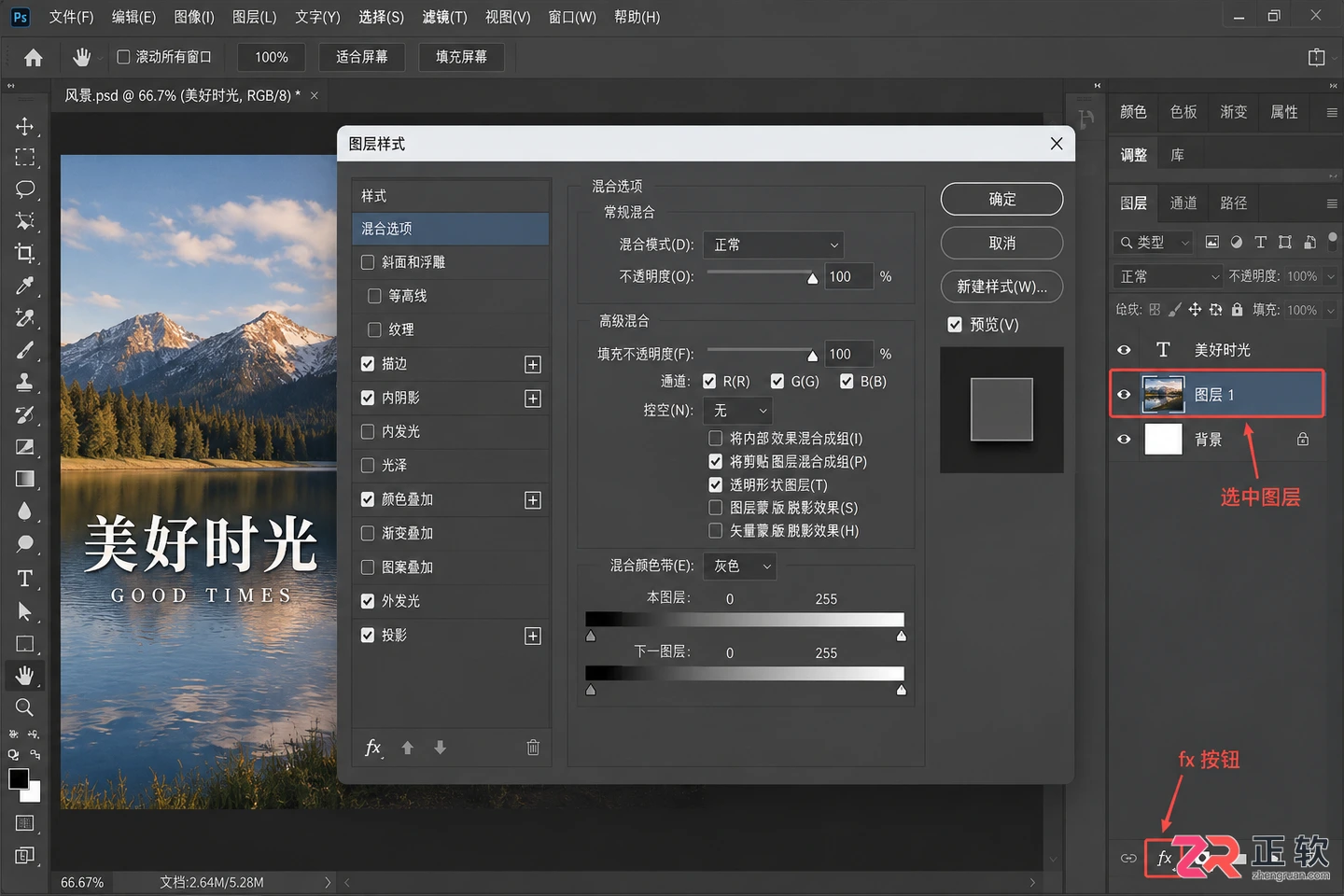Select the Eyedropper tool
Image resolution: width=1344 pixels, height=896 pixels.
[25, 286]
